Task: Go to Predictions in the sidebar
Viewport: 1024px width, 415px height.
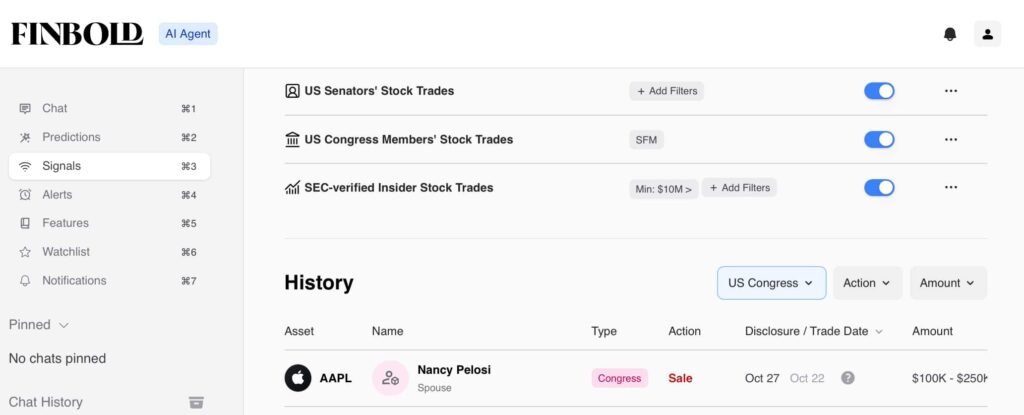Action: coord(71,137)
